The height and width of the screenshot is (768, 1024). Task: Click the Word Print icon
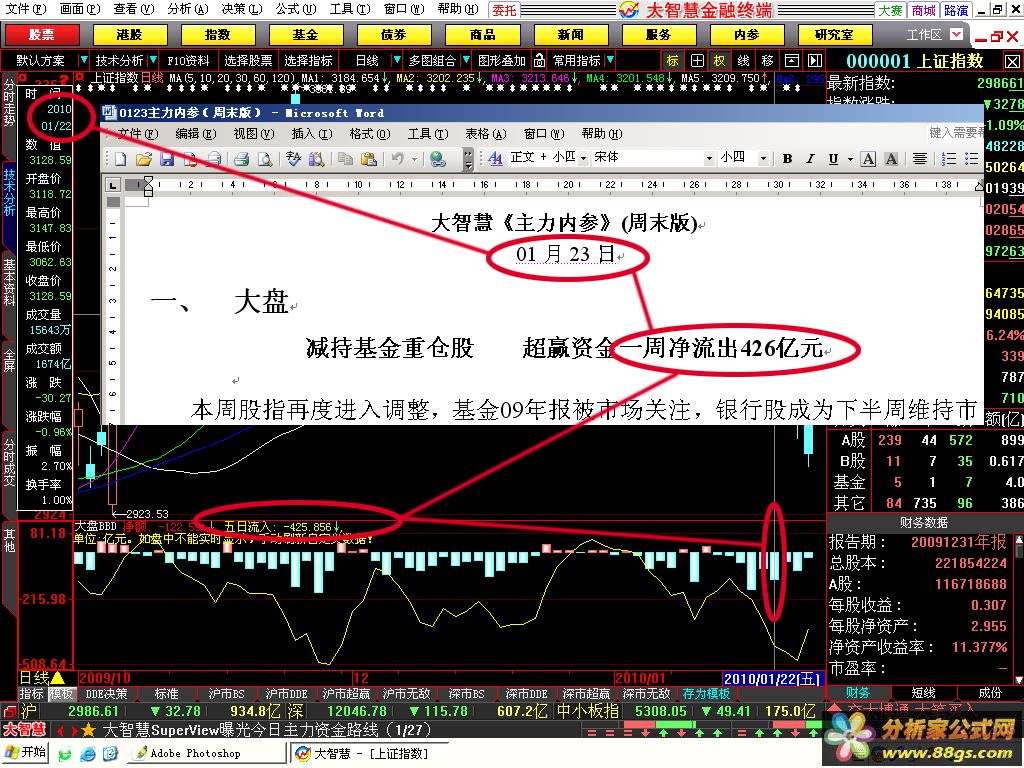[241, 159]
